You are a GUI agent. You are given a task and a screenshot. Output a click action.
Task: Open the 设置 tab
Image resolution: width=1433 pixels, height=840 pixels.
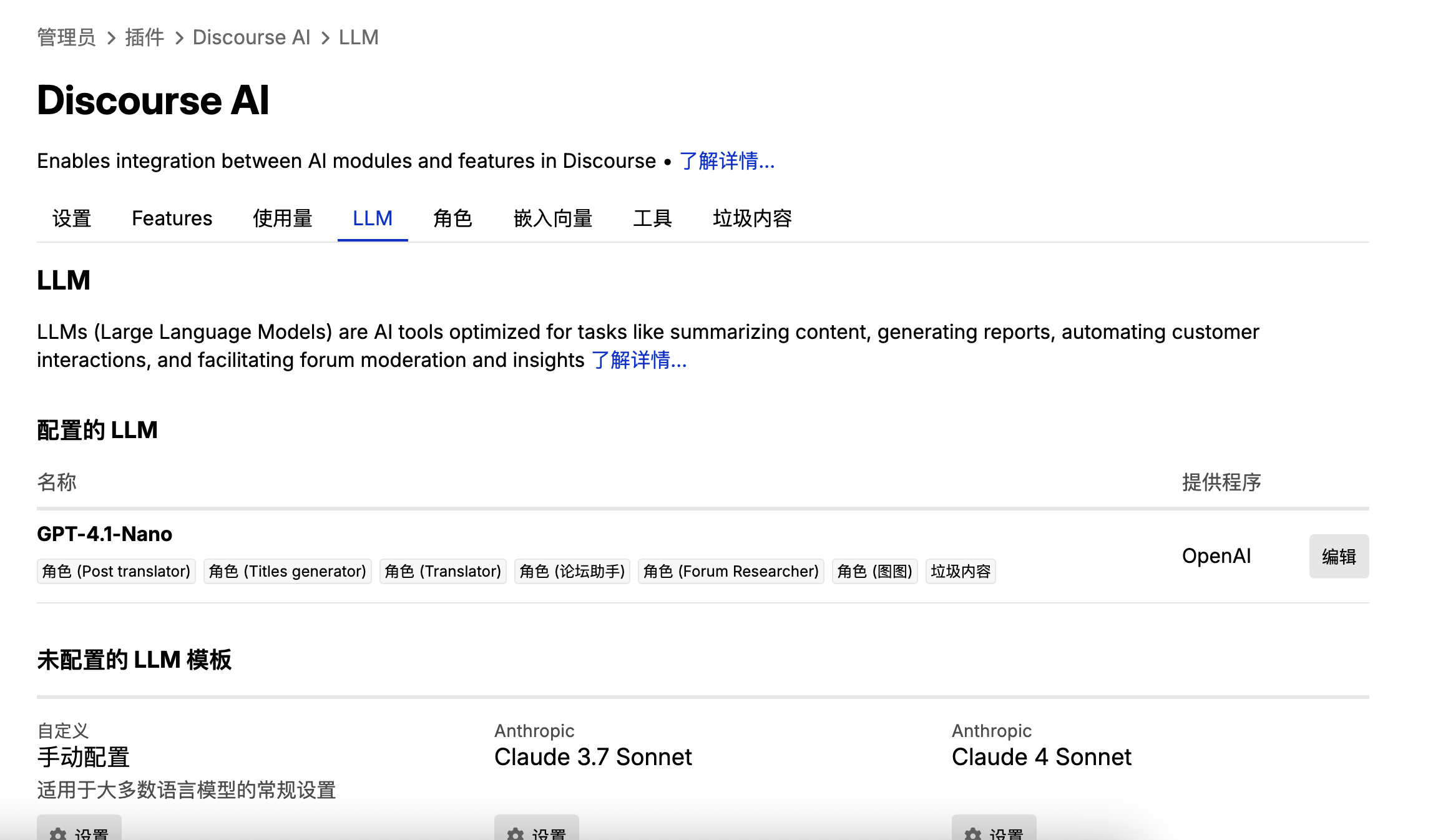tap(72, 218)
